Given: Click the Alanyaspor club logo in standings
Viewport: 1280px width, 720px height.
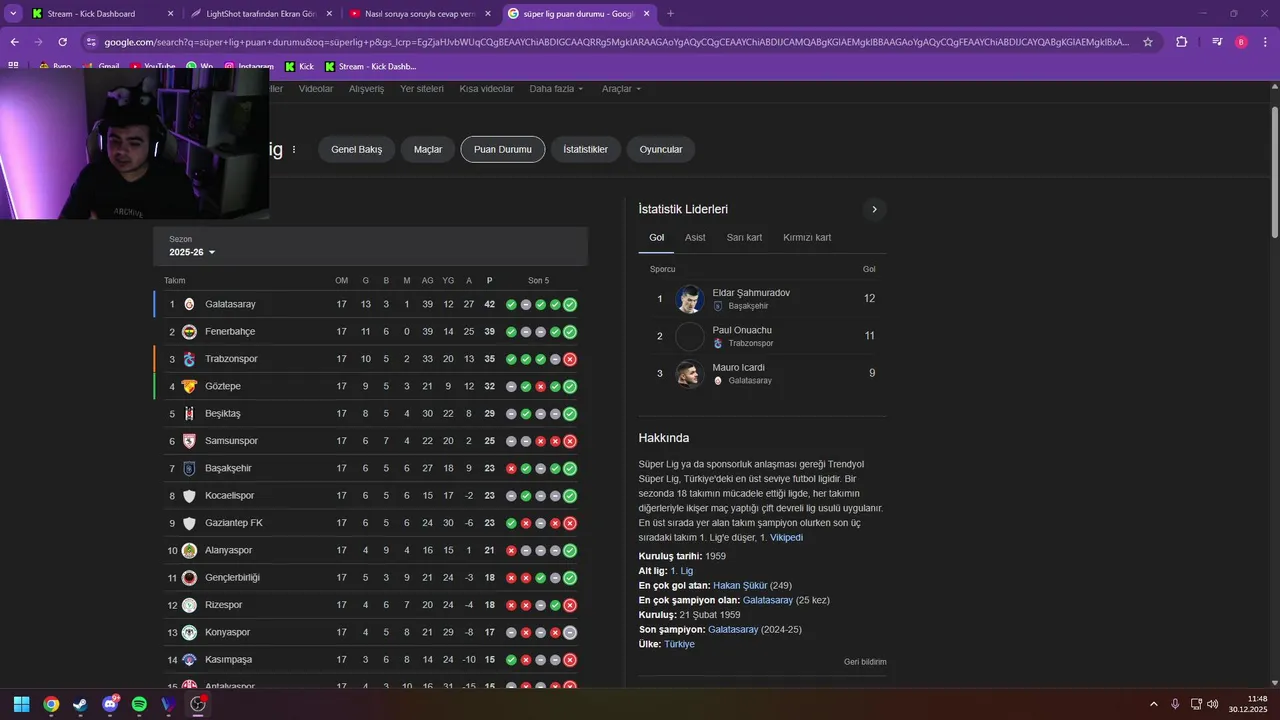Looking at the screenshot, I should pyautogui.click(x=189, y=550).
